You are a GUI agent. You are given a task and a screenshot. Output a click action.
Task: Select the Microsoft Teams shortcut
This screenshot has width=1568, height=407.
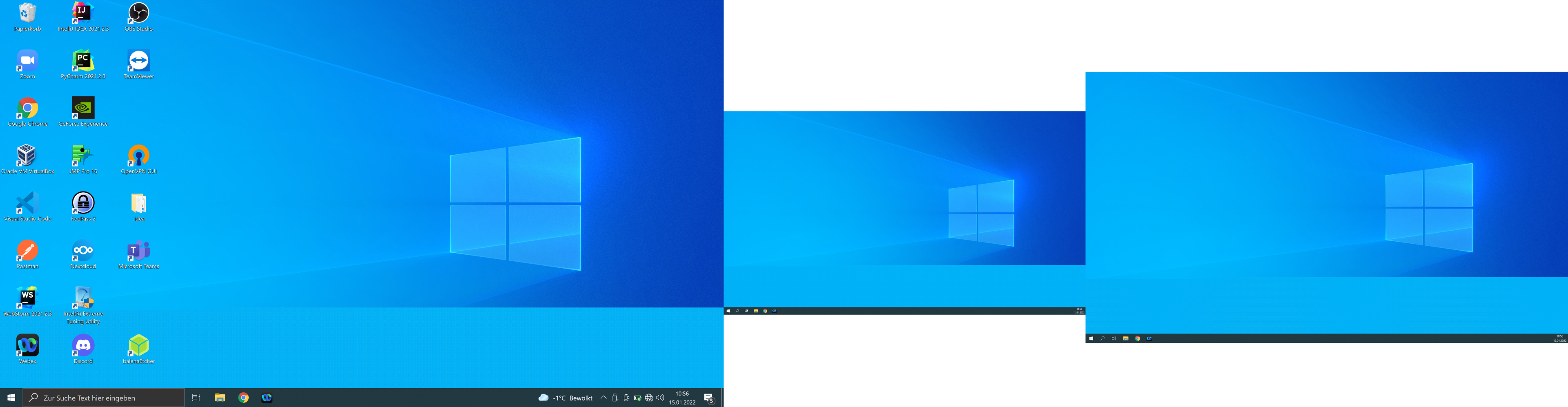click(x=139, y=254)
